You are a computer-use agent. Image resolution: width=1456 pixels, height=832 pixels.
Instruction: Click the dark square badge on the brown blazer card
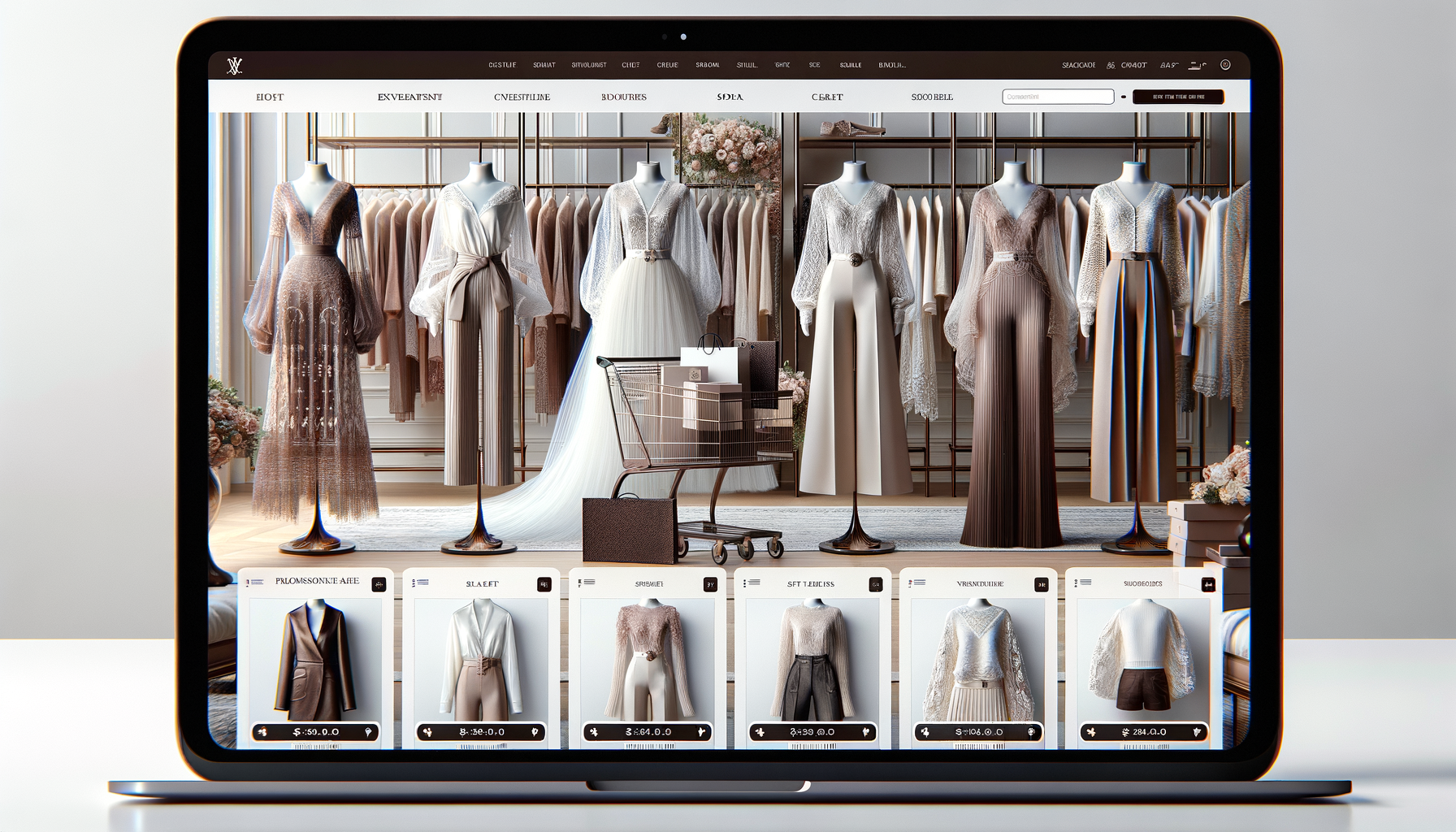click(x=379, y=584)
